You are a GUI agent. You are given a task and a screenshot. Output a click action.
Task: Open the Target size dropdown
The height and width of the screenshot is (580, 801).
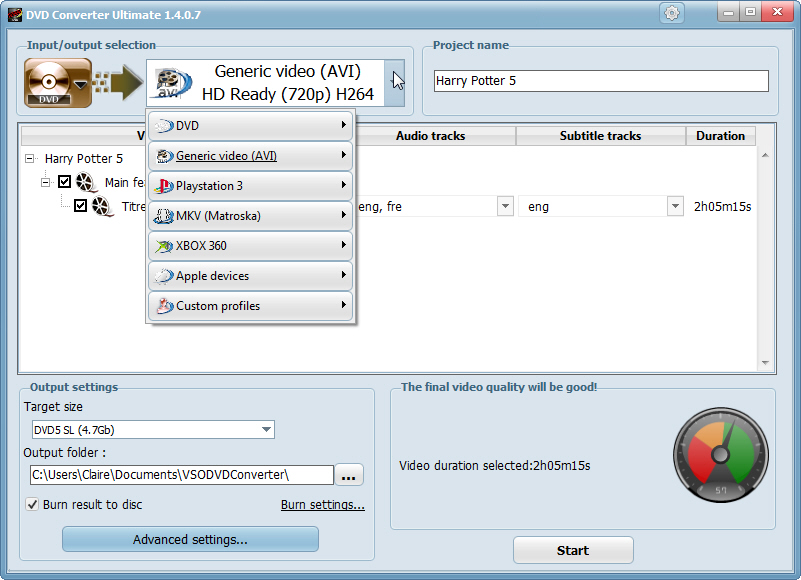(x=266, y=430)
